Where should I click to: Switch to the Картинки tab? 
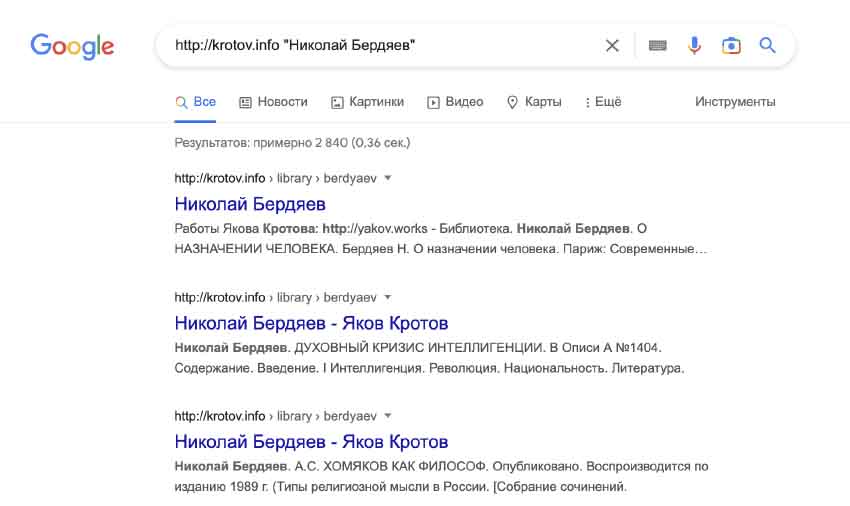coord(368,102)
